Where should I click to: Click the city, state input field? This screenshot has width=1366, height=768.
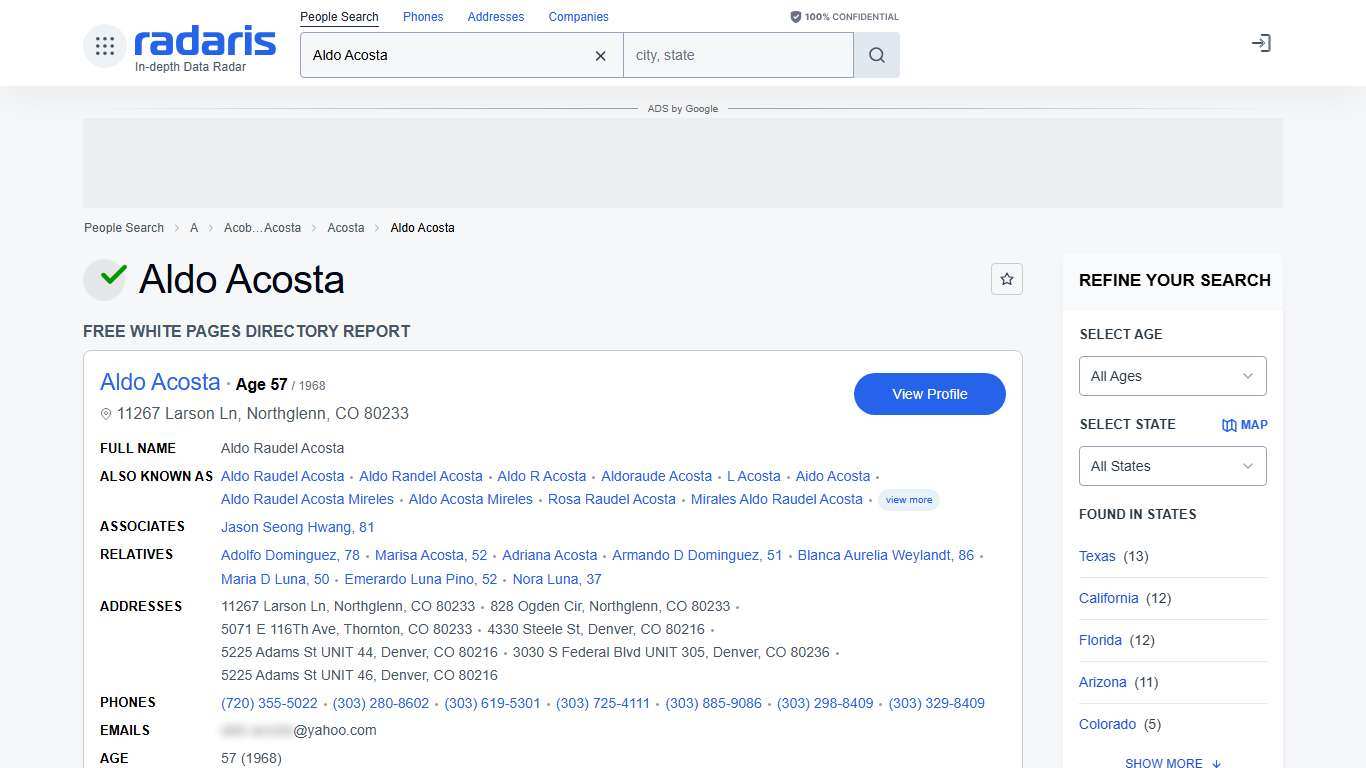pyautogui.click(x=738, y=56)
